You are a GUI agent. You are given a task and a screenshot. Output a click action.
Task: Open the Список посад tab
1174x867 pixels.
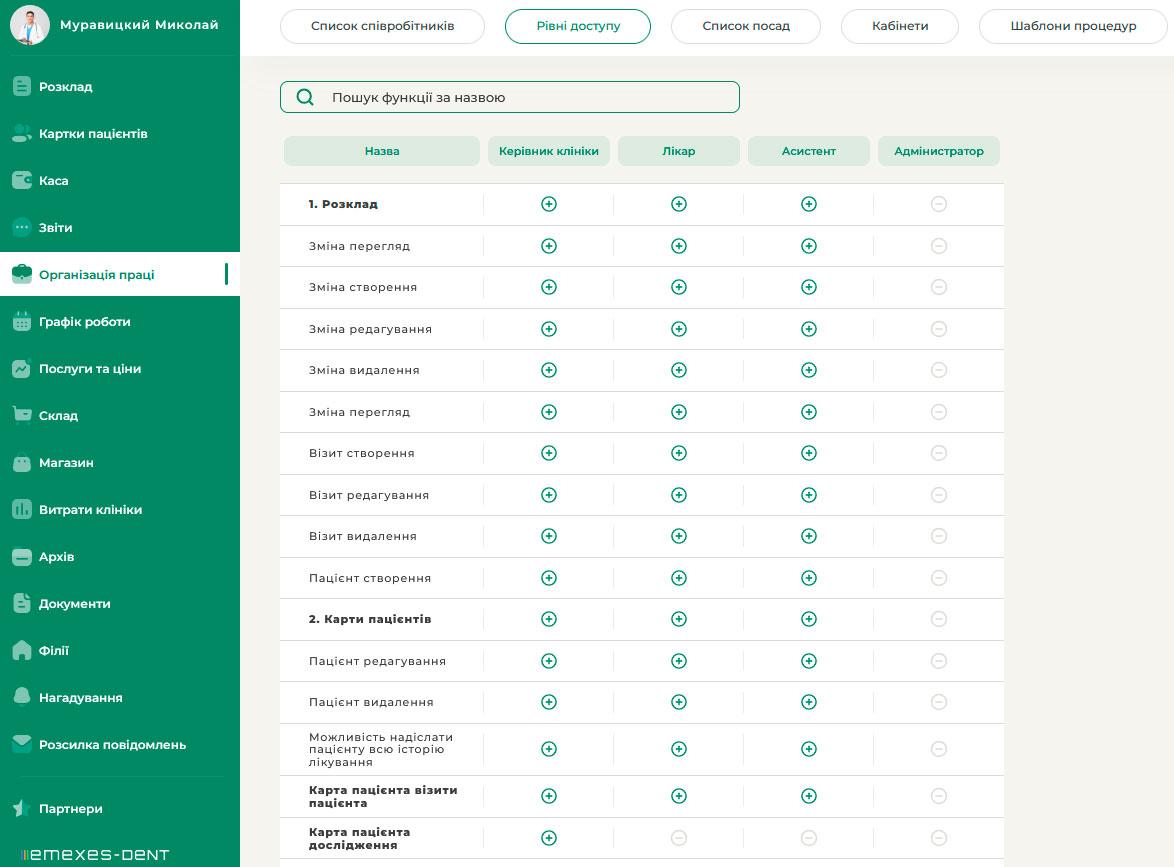(746, 26)
